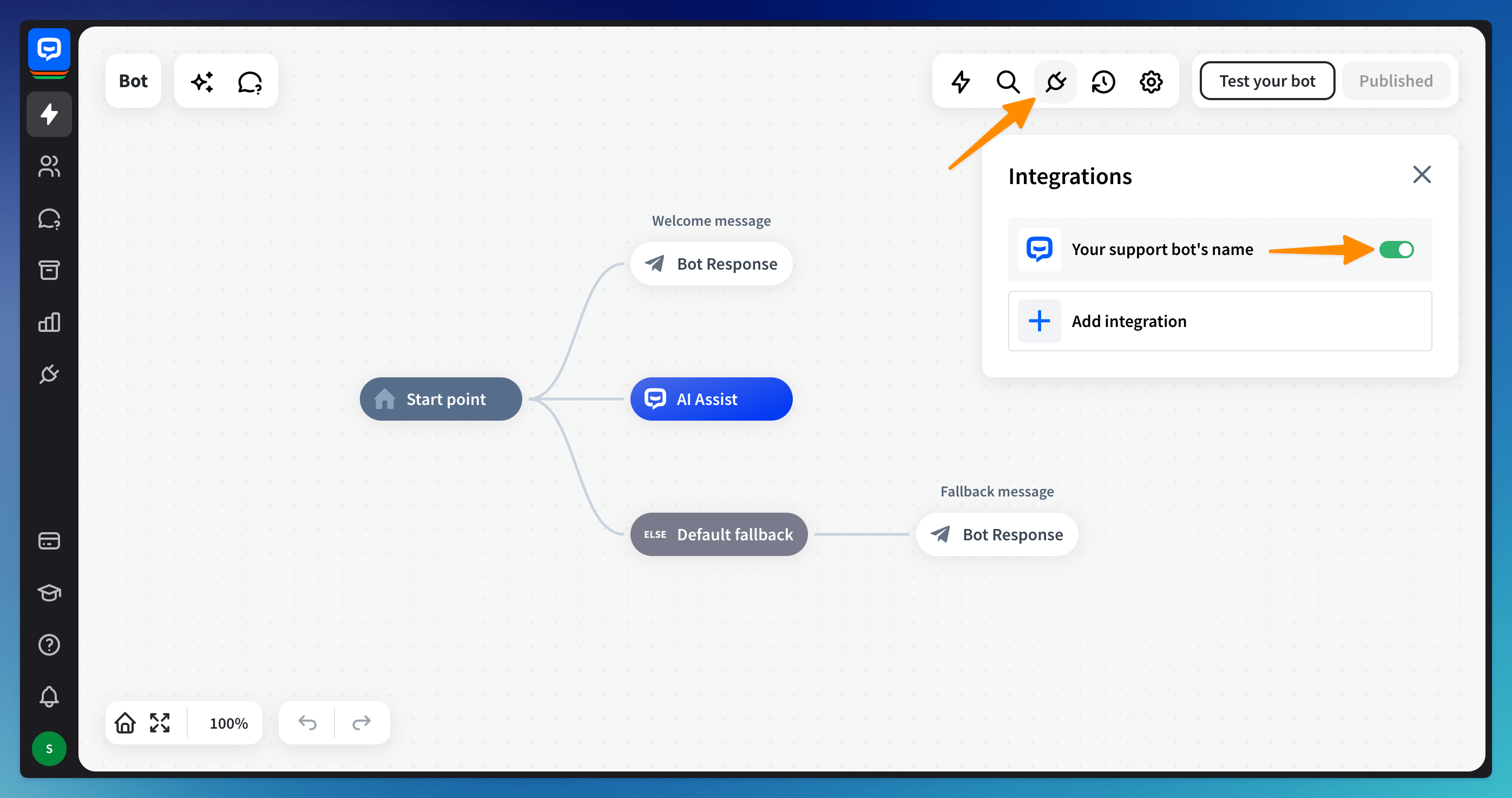Screen dimensions: 1512x798
Task: Open Reports bar chart in sidebar
Action: (x=49, y=322)
